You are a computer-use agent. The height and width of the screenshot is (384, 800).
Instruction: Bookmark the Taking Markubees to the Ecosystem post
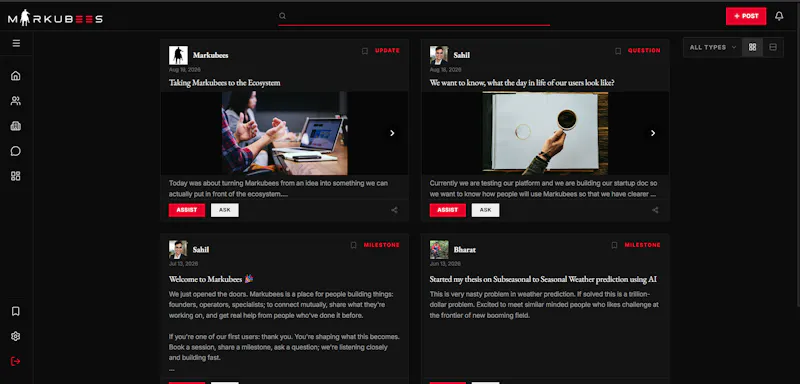click(x=365, y=51)
